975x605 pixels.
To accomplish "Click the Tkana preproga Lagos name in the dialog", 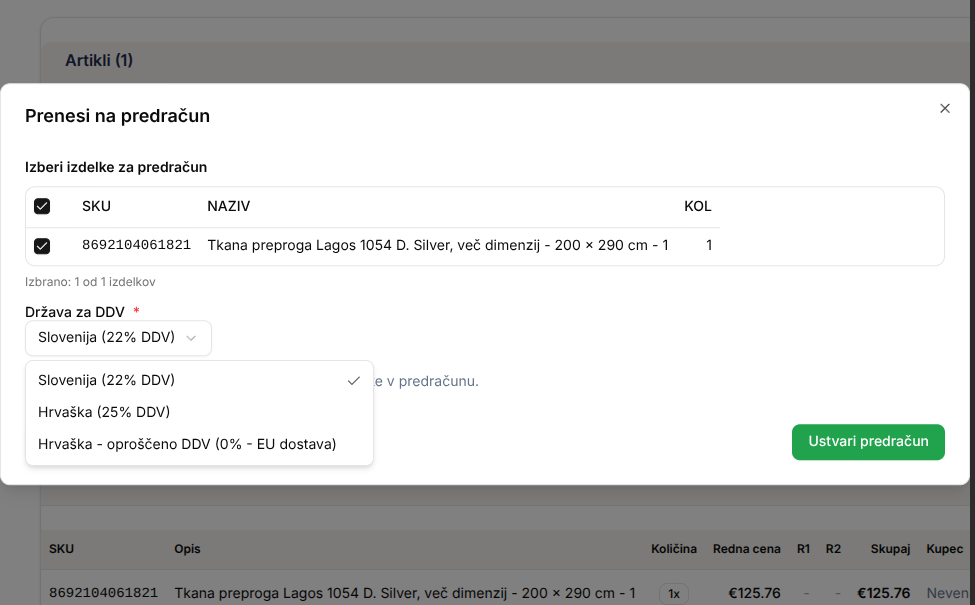I will tap(437, 245).
